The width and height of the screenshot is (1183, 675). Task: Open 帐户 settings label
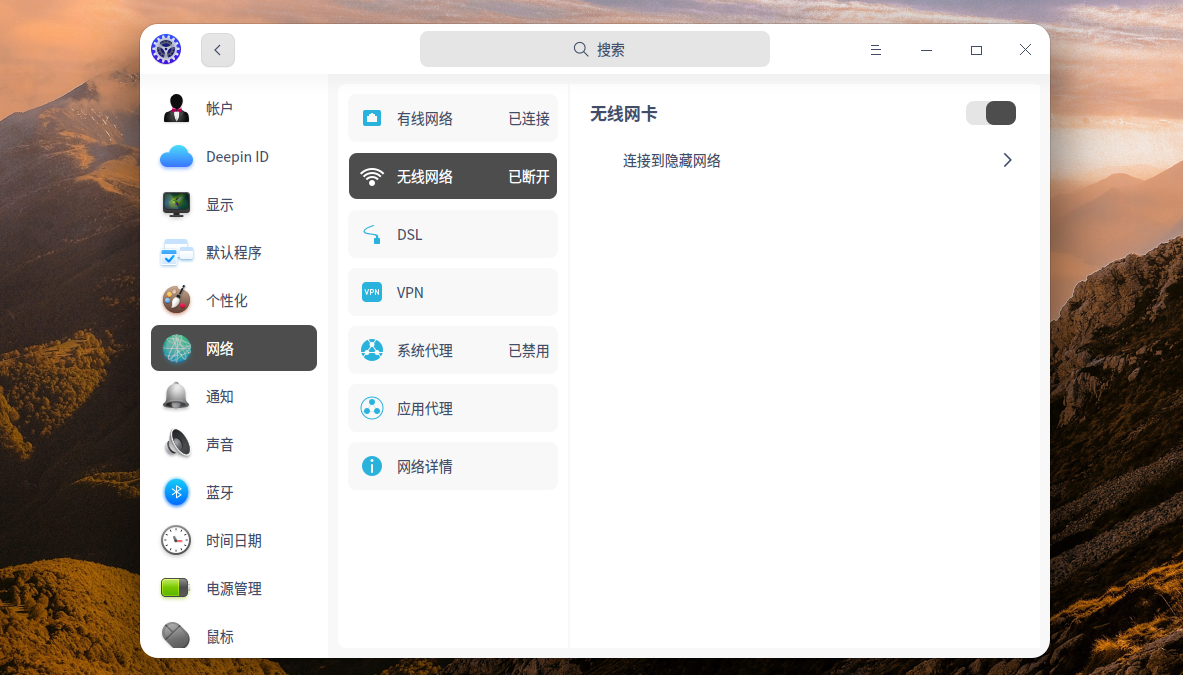tap(220, 109)
